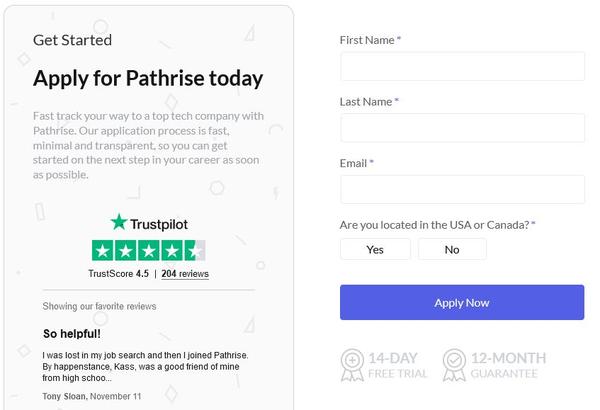Click the 12-month guarantee checkmark badge
The height and width of the screenshot is (410, 600).
454,365
